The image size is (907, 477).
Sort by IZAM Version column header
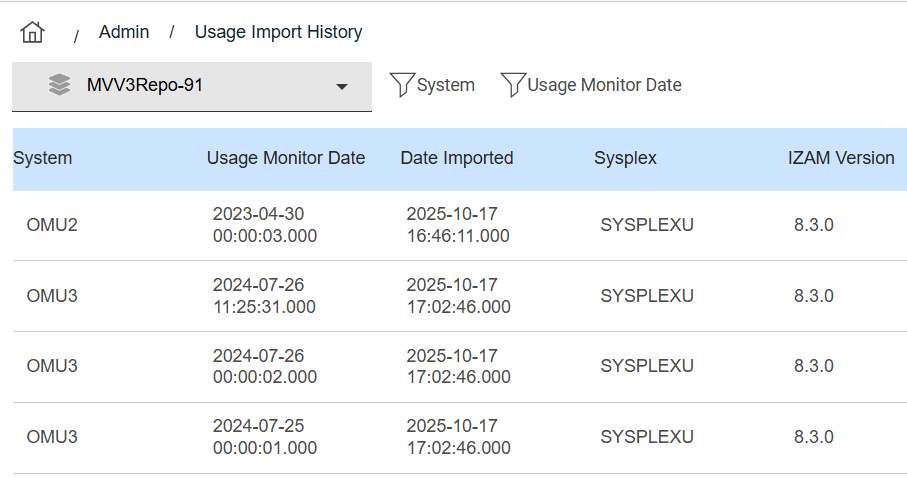[841, 158]
